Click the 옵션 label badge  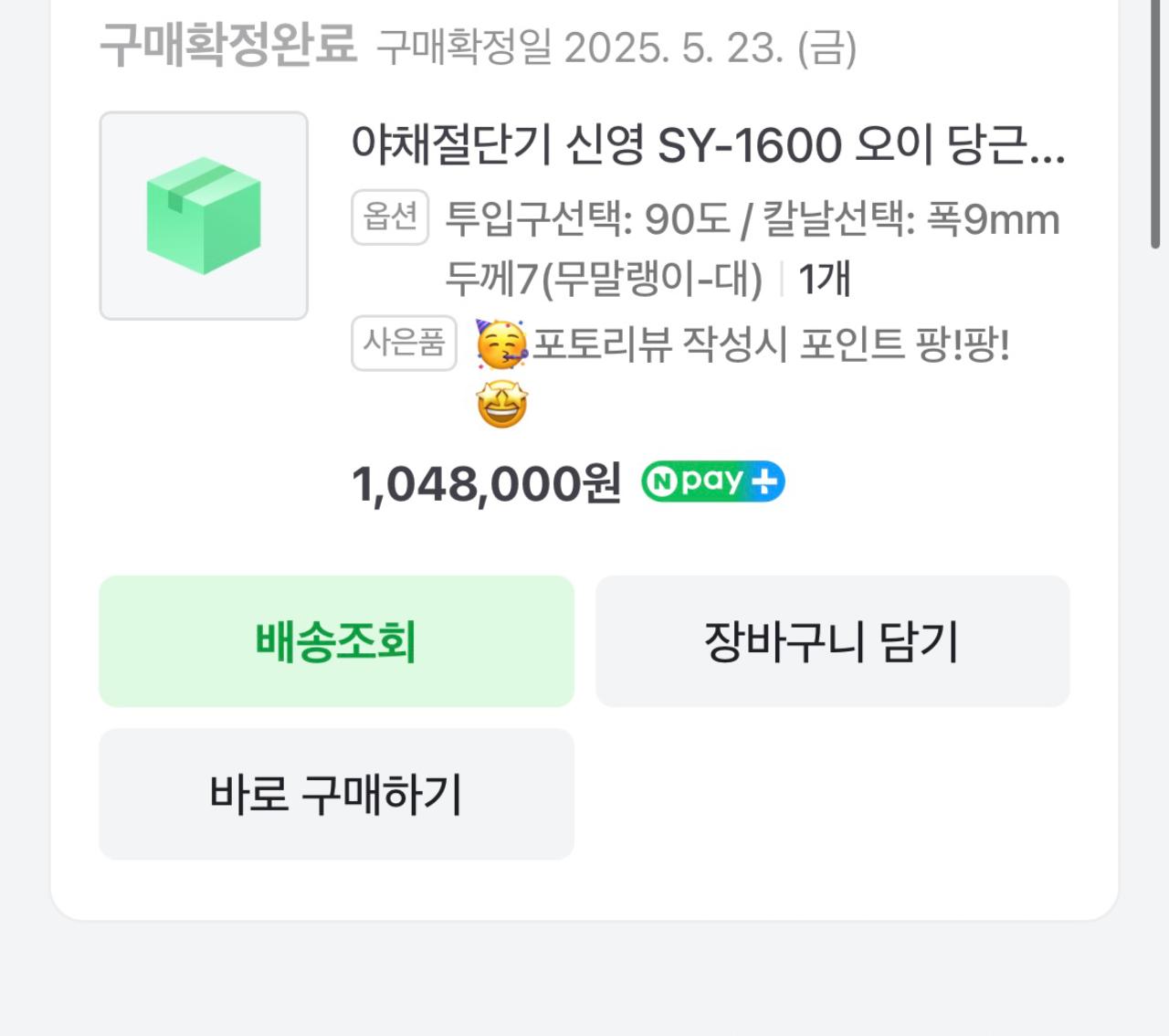click(x=391, y=217)
